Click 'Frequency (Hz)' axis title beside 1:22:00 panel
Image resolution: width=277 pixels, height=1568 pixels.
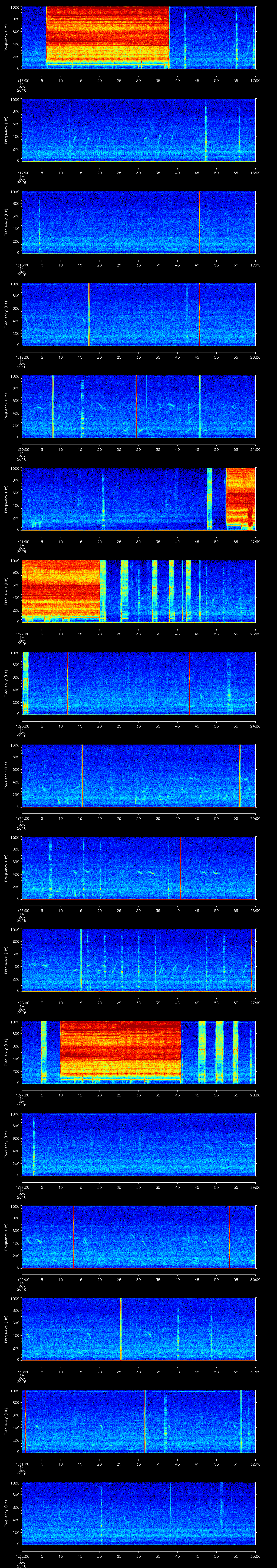6,591
